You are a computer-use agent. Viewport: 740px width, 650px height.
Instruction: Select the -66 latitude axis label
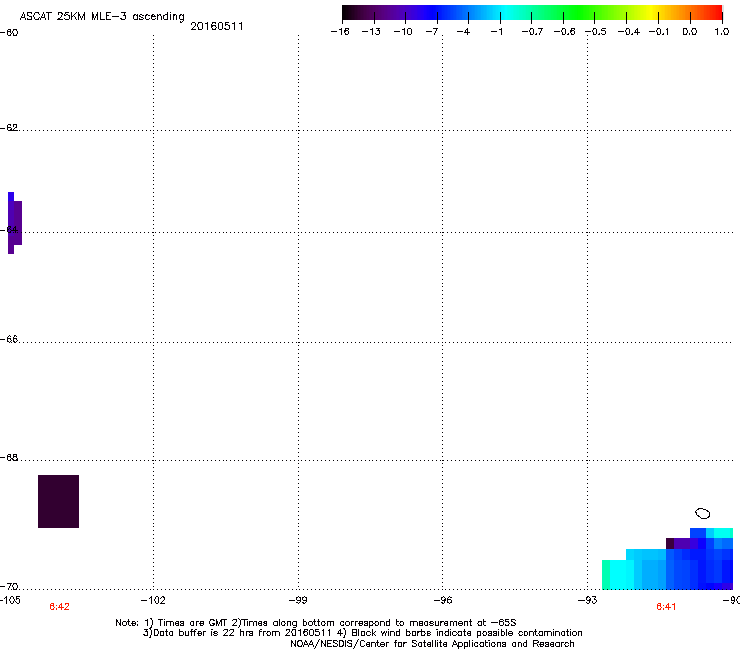pyautogui.click(x=9, y=339)
